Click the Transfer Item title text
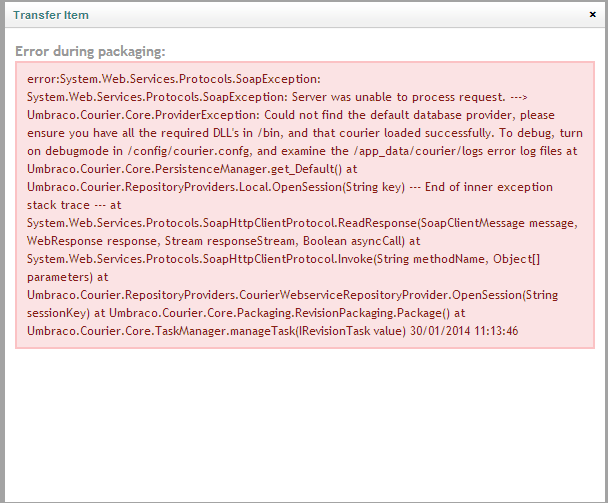The height and width of the screenshot is (503, 608). (x=51, y=15)
